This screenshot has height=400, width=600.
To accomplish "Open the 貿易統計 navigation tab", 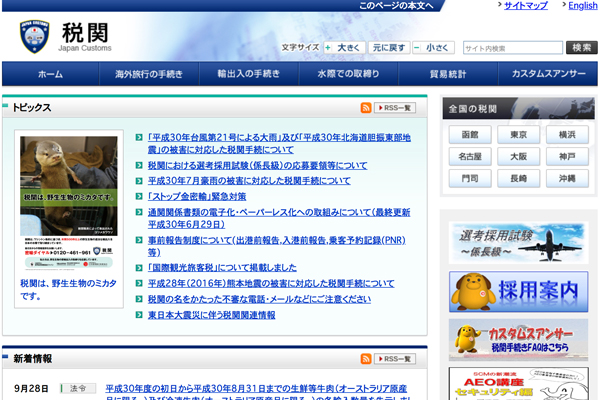I will click(x=448, y=74).
